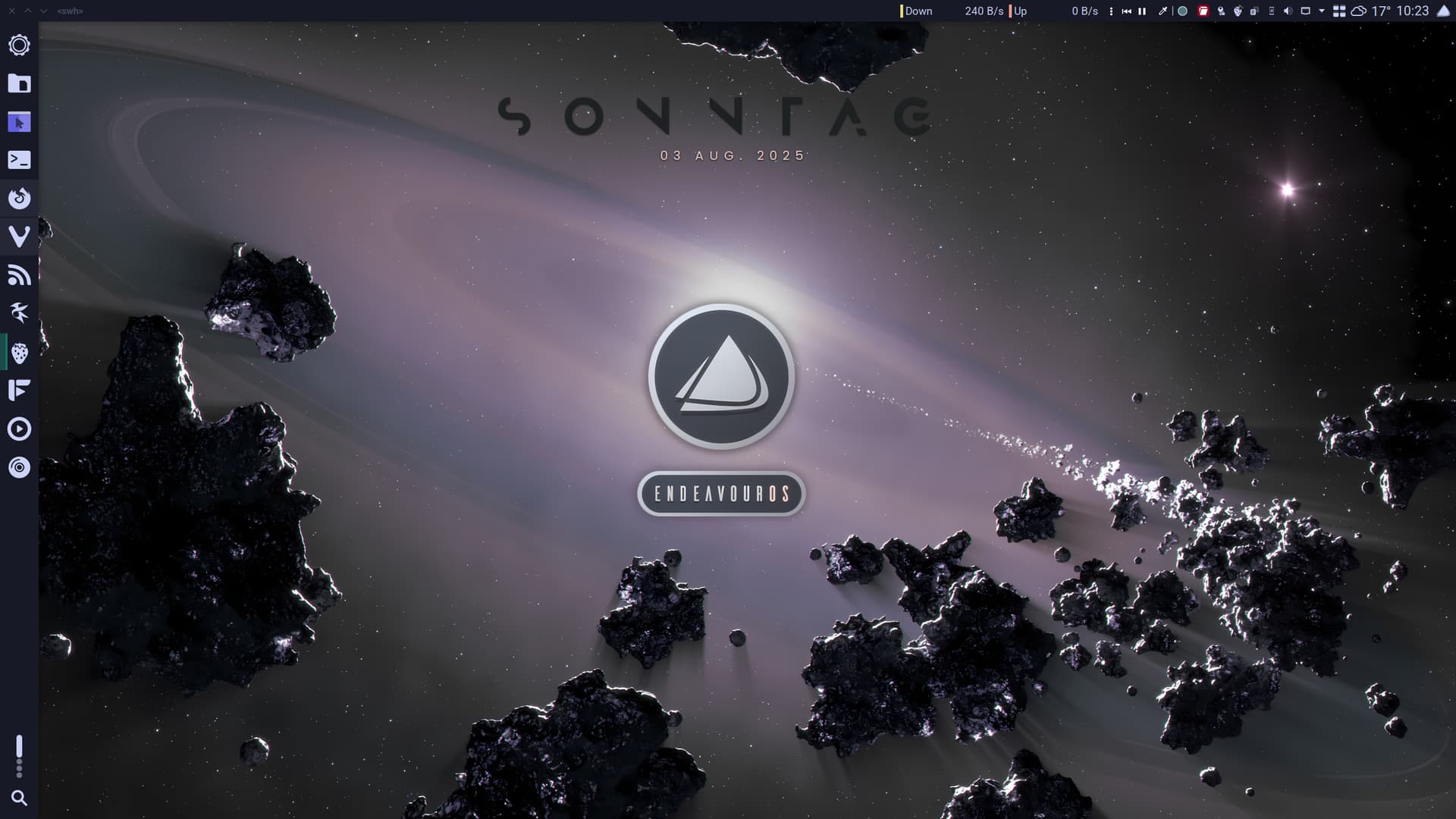
Task: Open the color picker eyedropper tray icon
Action: (x=1163, y=11)
